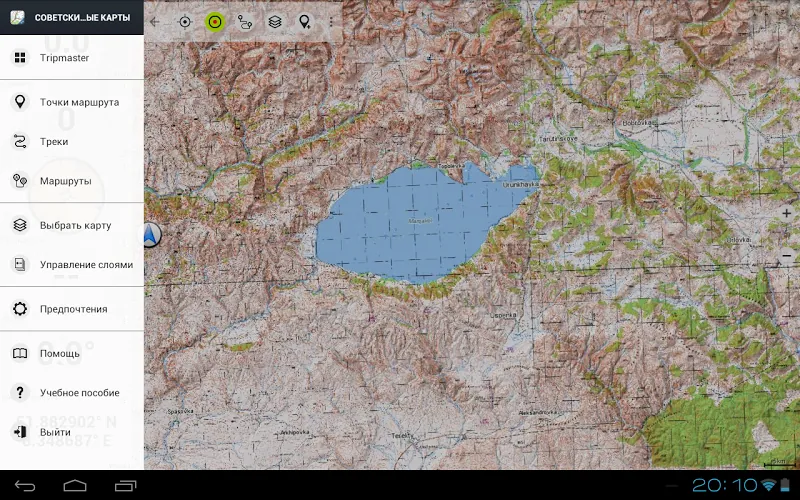This screenshot has height=500, width=800.
Task: Open Tripmaster from the drawer menu
Action: click(71, 58)
